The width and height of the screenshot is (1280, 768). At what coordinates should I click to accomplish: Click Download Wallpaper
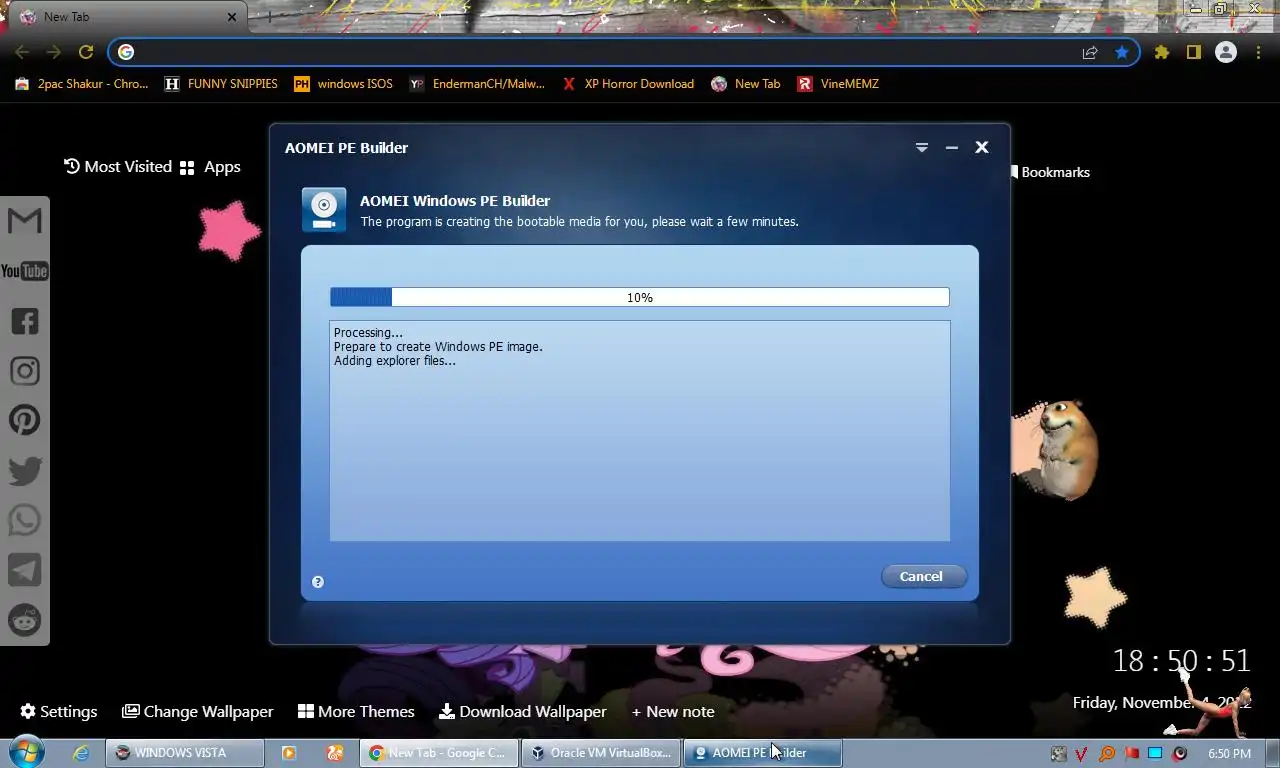(x=523, y=711)
